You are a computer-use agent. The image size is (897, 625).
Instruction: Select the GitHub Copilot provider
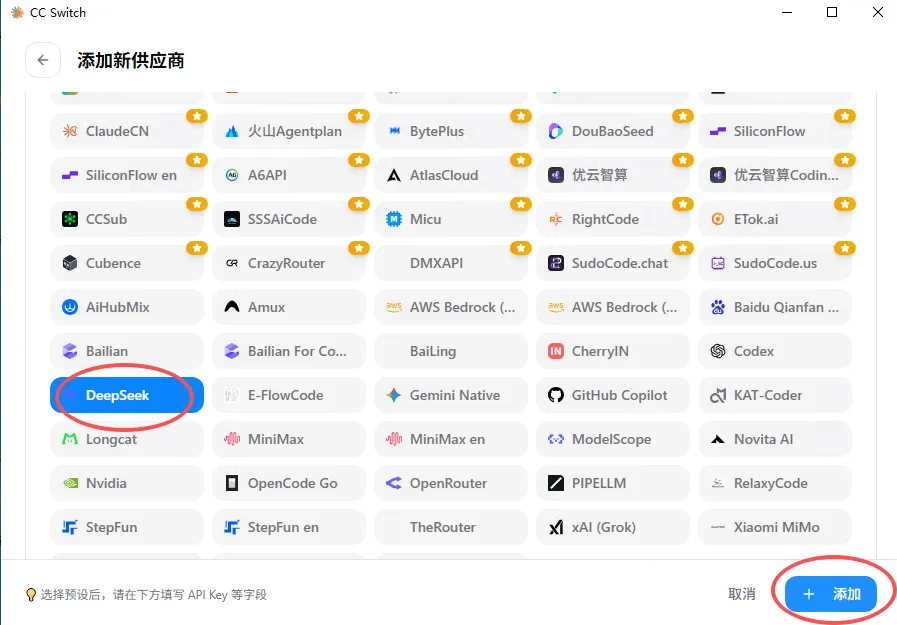click(613, 395)
